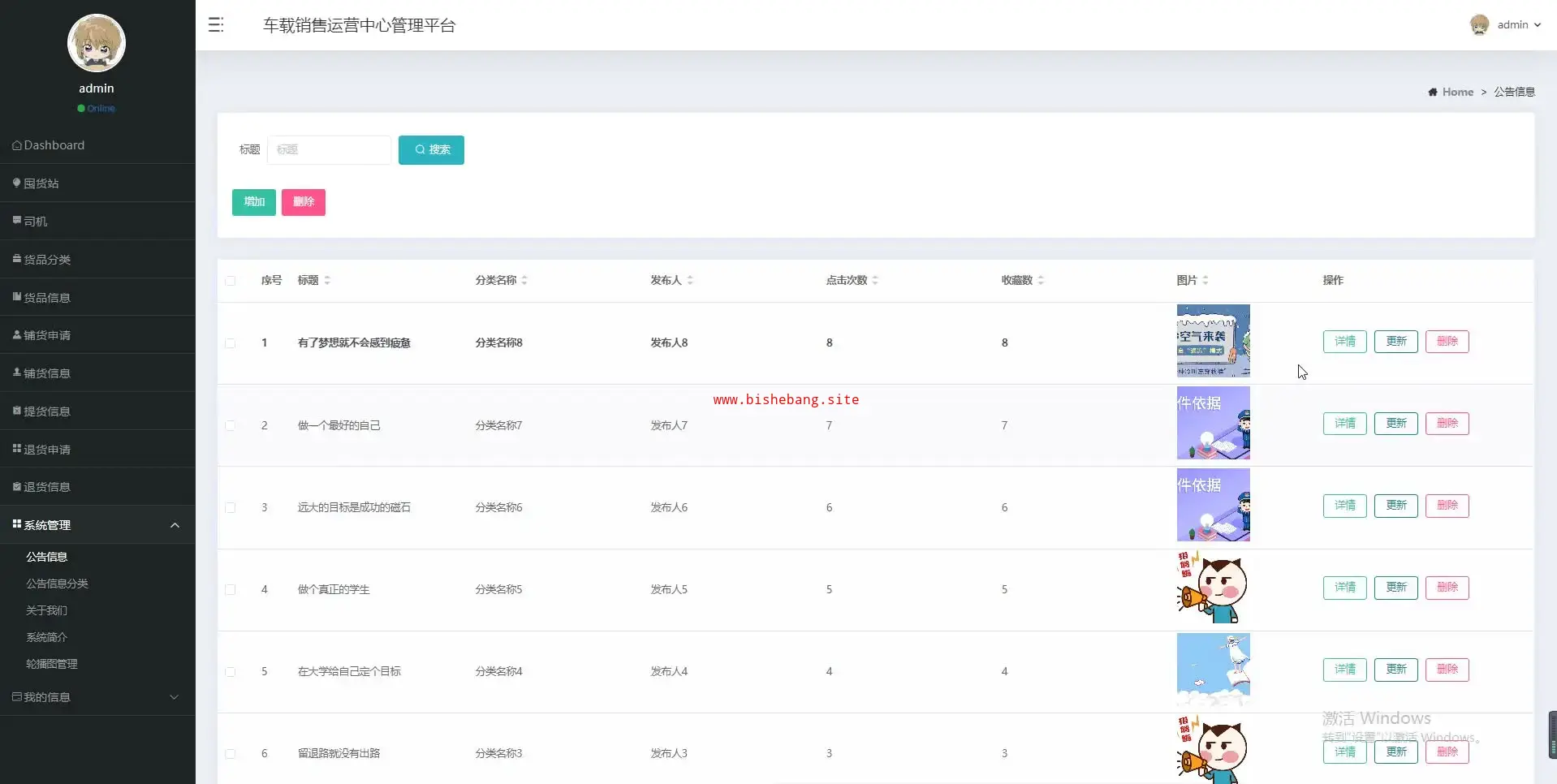Click the hamburger sidebar collapse icon
This screenshot has width=1557, height=784.
(x=215, y=25)
